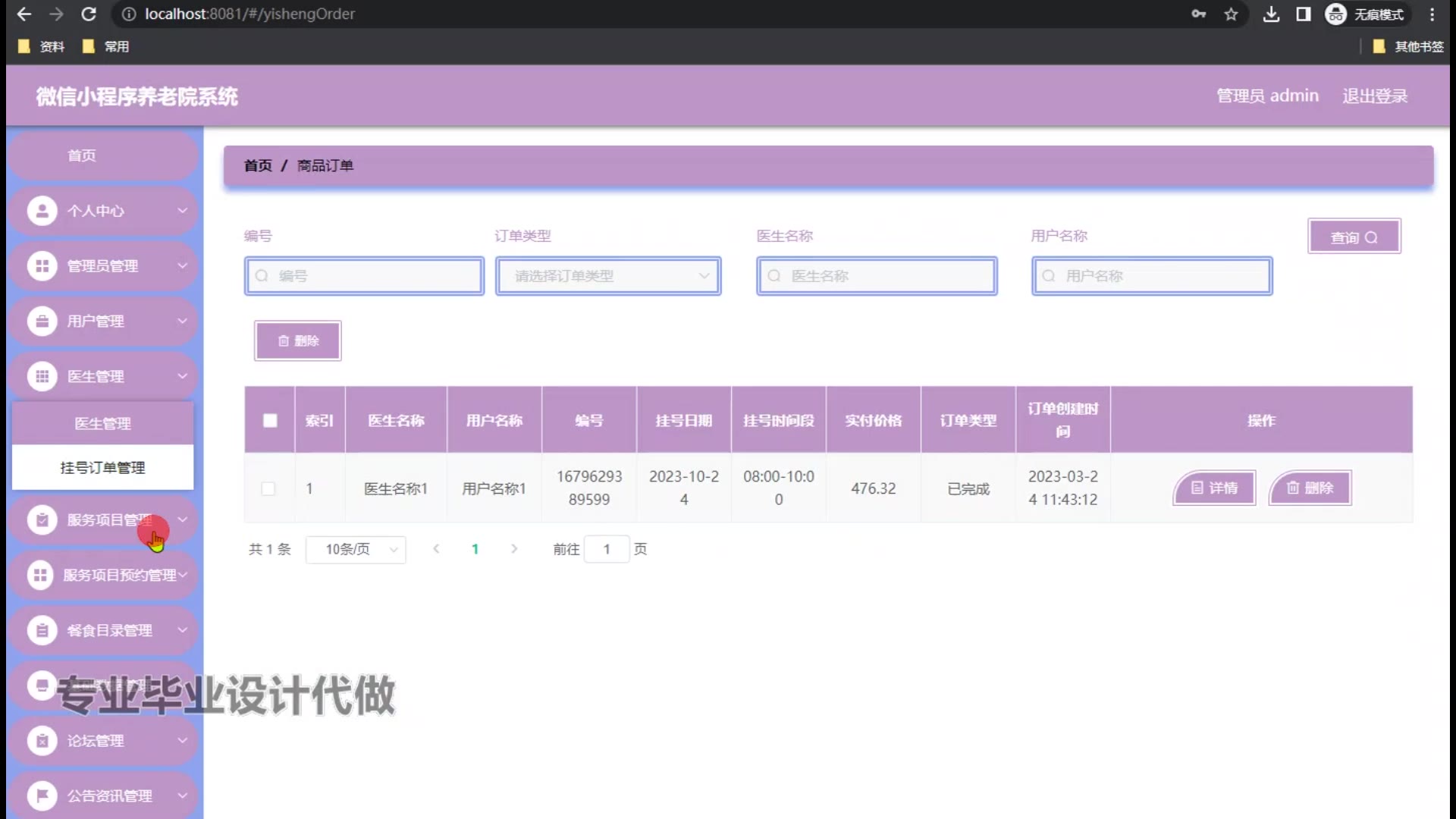The image size is (1456, 819).
Task: Check the checkbox for row 1
Action: pos(268,488)
